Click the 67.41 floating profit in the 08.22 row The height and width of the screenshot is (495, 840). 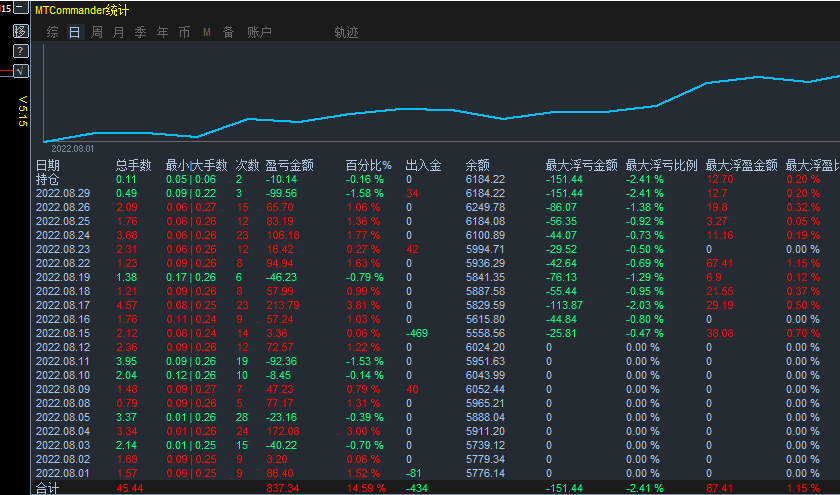(x=719, y=263)
